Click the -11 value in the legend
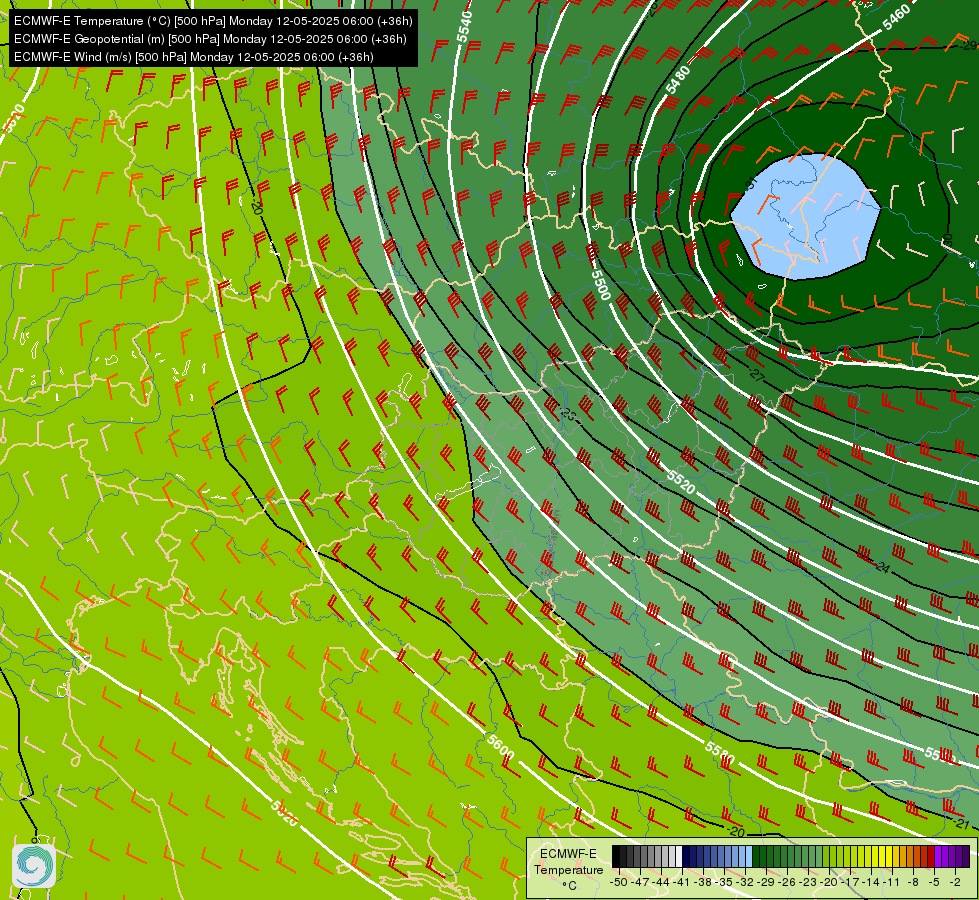979x900 pixels. coord(892,882)
